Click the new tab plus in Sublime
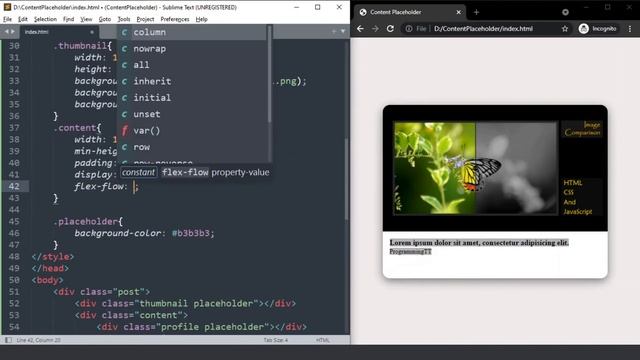640x360 pixels. [334, 31]
